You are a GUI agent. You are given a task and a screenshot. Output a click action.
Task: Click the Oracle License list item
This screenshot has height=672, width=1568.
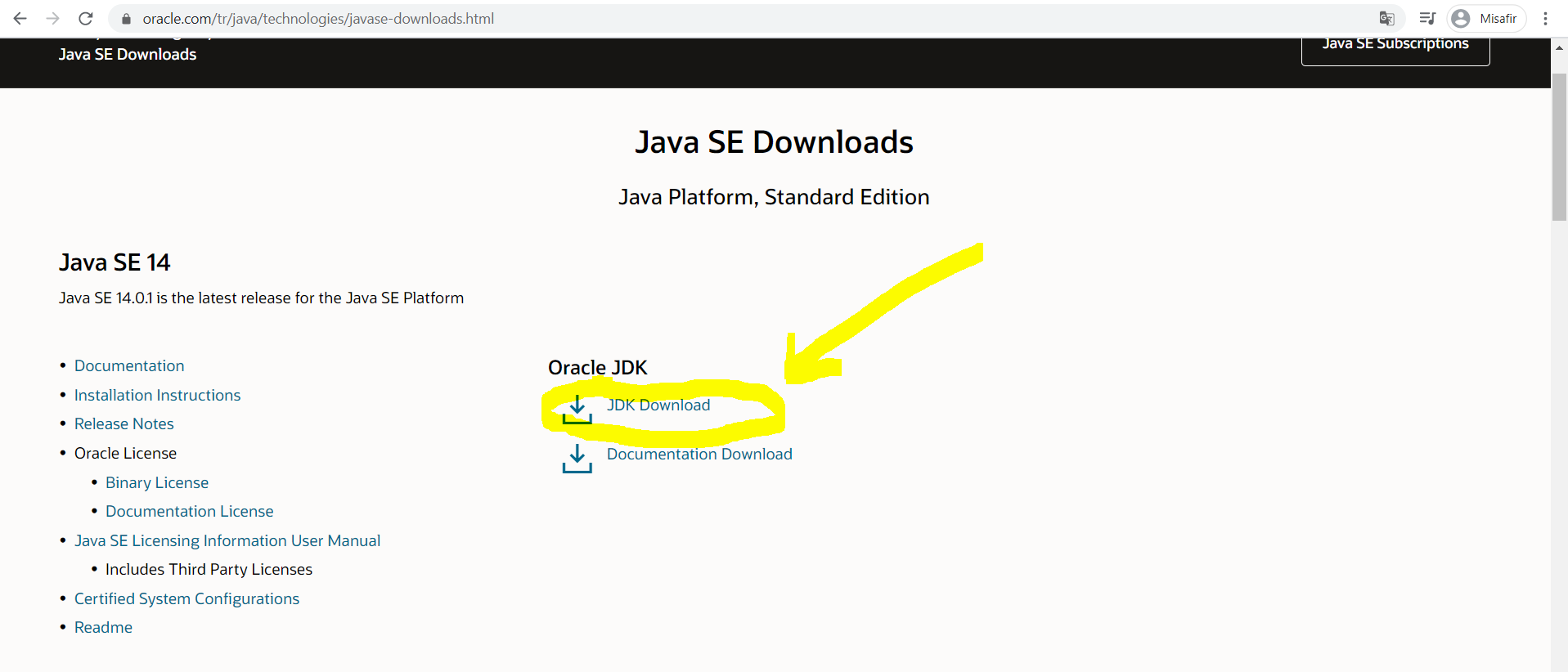point(125,453)
